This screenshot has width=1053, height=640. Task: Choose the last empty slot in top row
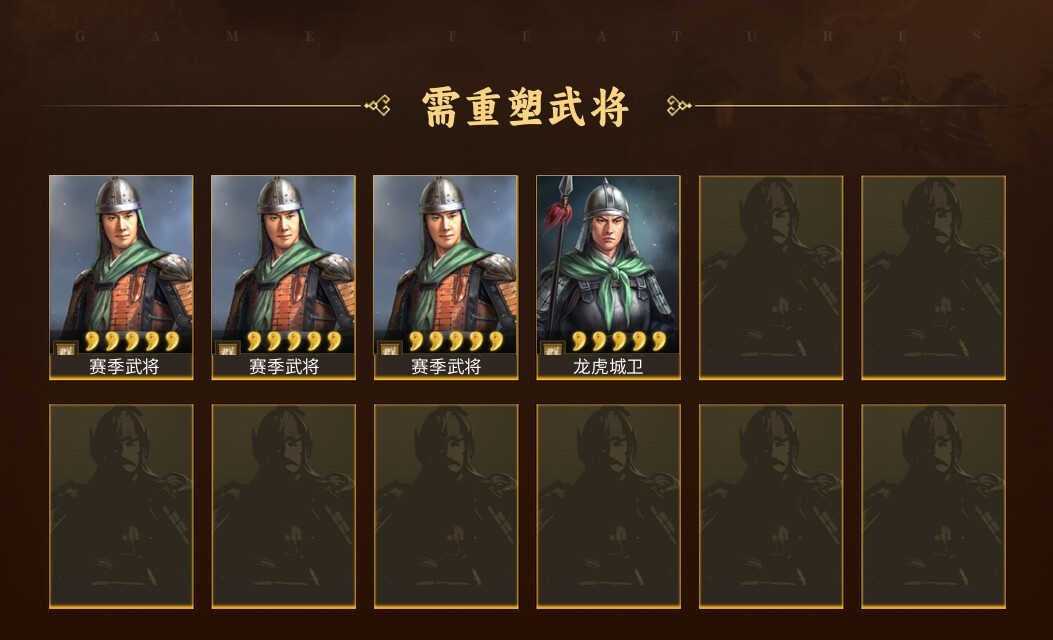click(x=933, y=277)
